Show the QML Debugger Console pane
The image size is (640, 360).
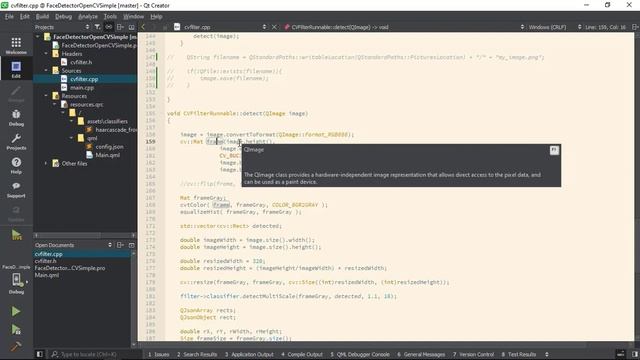point(360,354)
